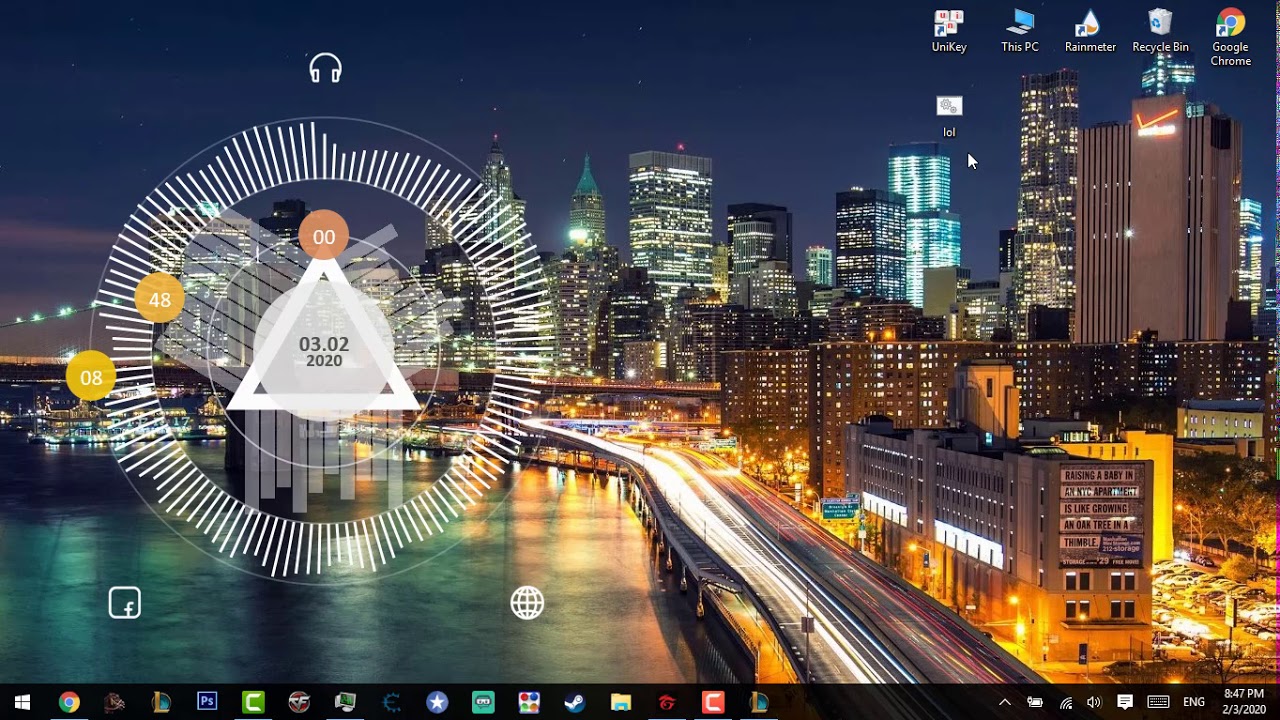This screenshot has height=720, width=1280.
Task: Open the red Garena icon in the taskbar
Action: pos(667,702)
